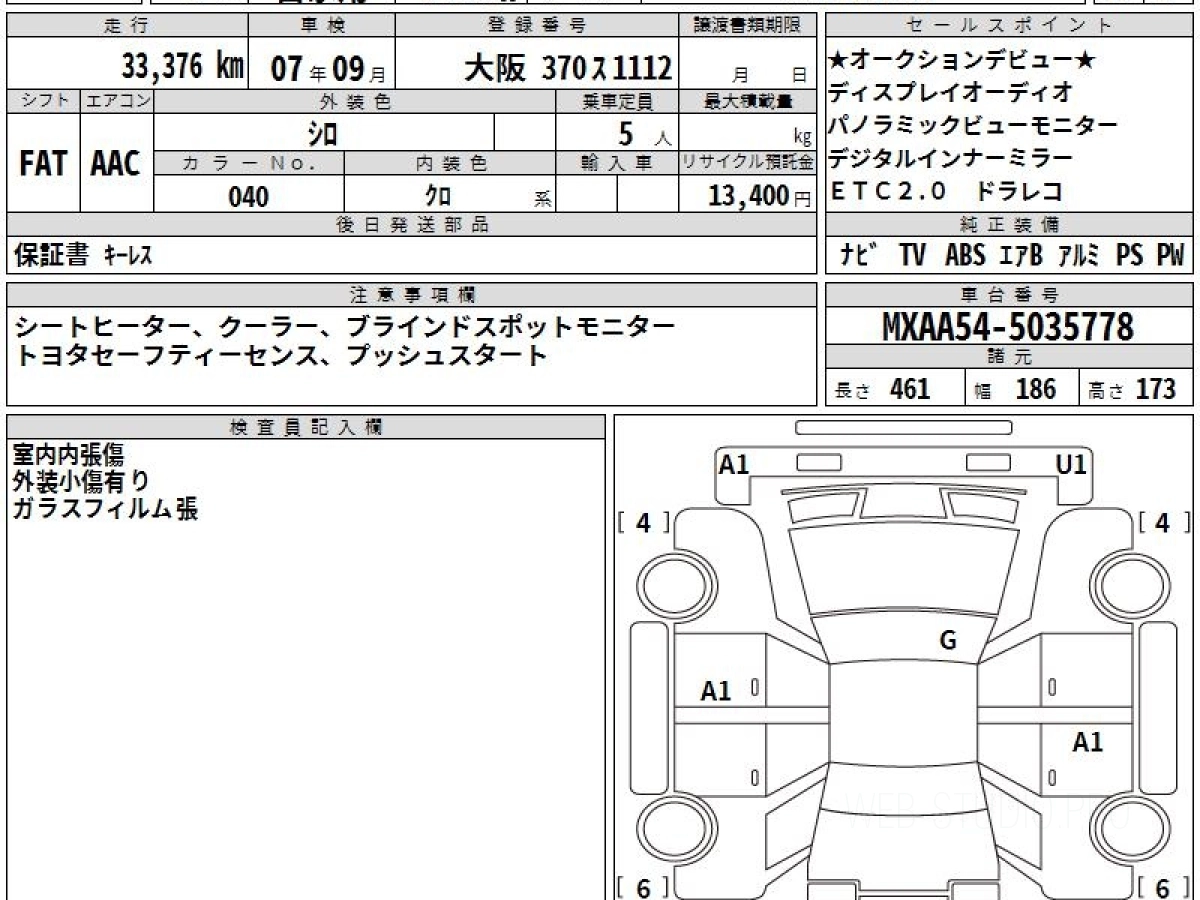This screenshot has width=1200, height=900.
Task: Select the TV equipment entry
Action: point(912,256)
